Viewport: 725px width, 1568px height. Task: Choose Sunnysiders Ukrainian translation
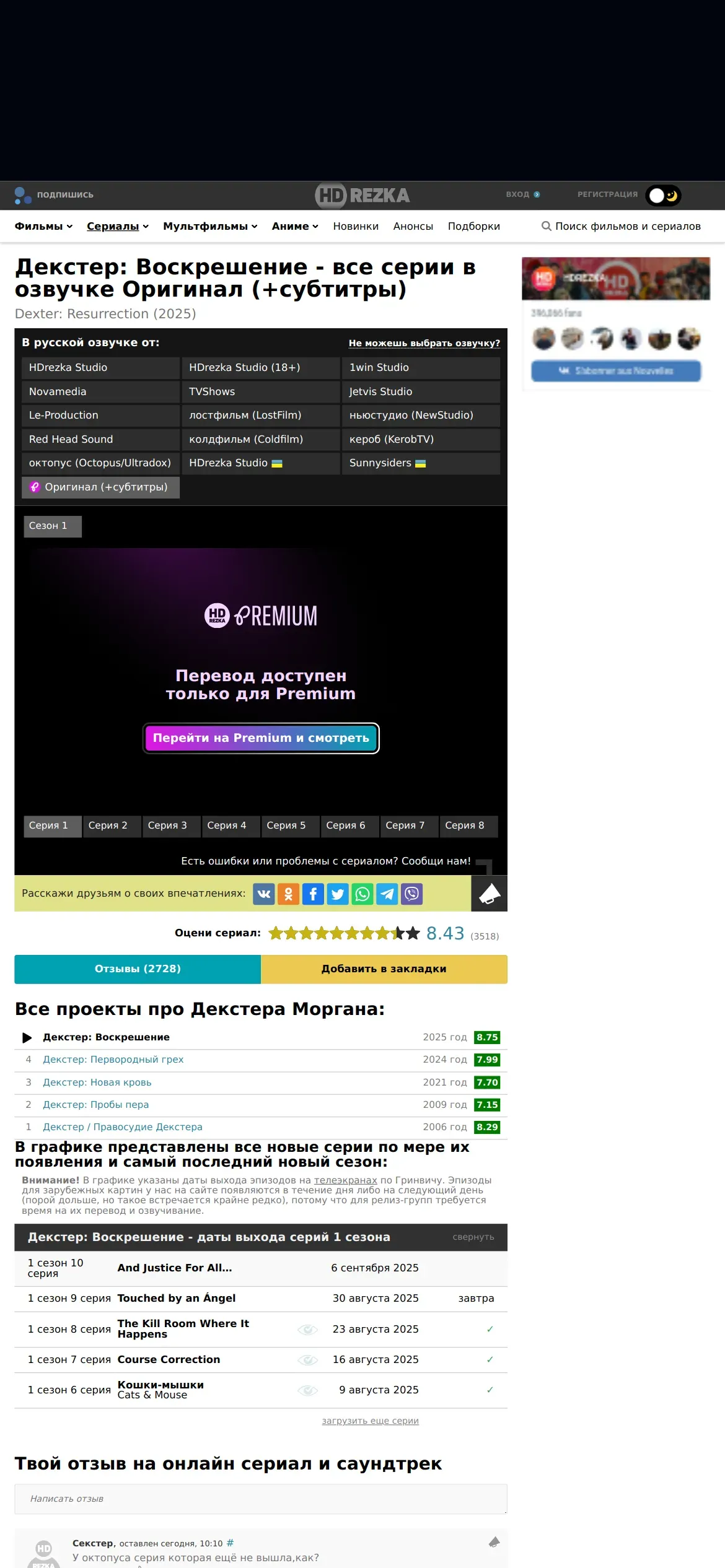421,463
